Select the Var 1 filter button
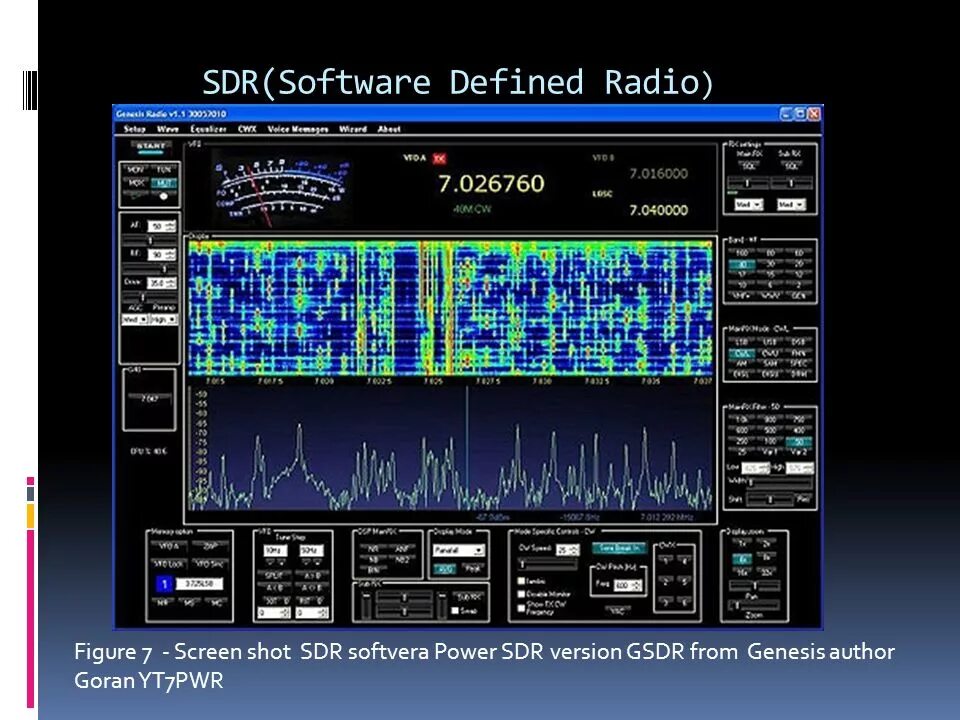 (771, 452)
